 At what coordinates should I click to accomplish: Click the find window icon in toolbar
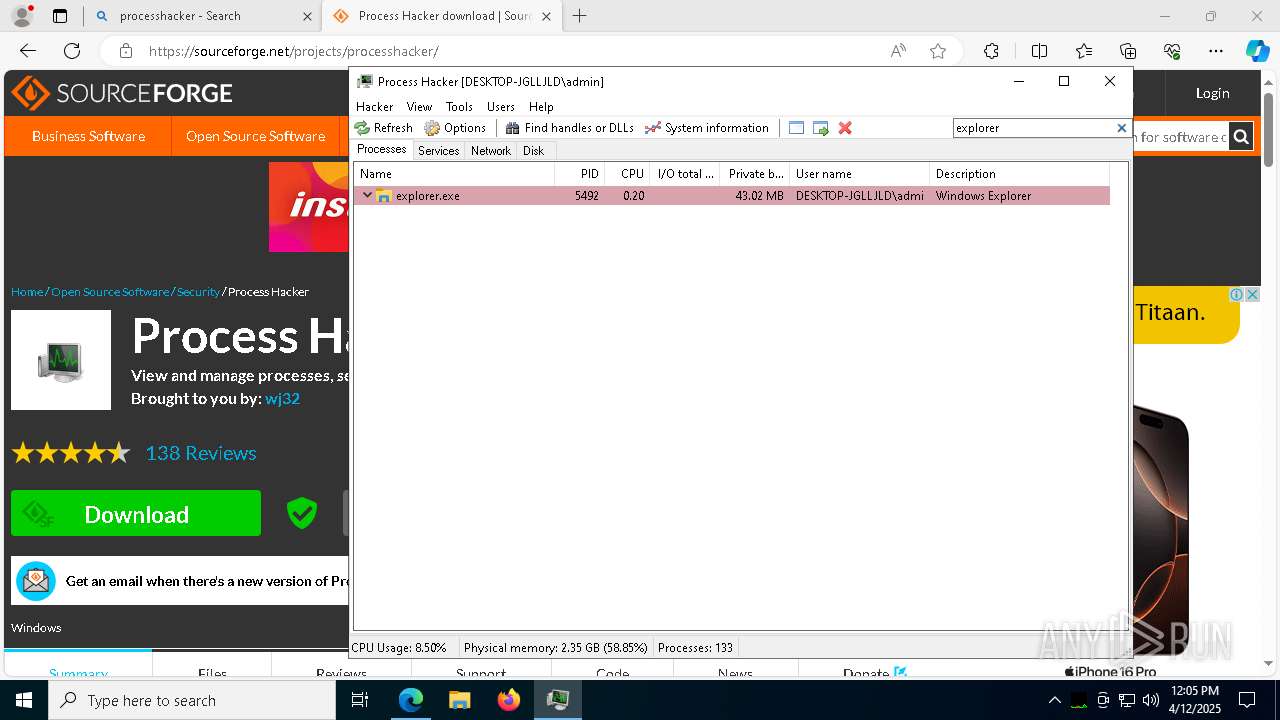(796, 128)
